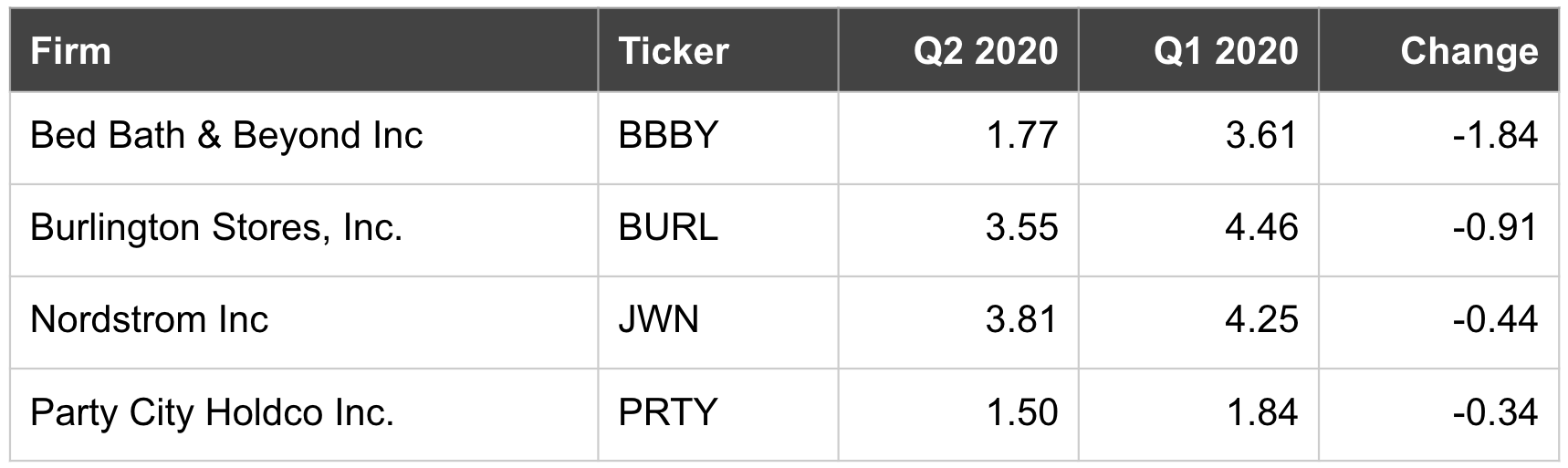Select Nordstrom's Q2 2020 value 3.81
Image resolution: width=1568 pixels, height=468 pixels.
[1021, 320]
